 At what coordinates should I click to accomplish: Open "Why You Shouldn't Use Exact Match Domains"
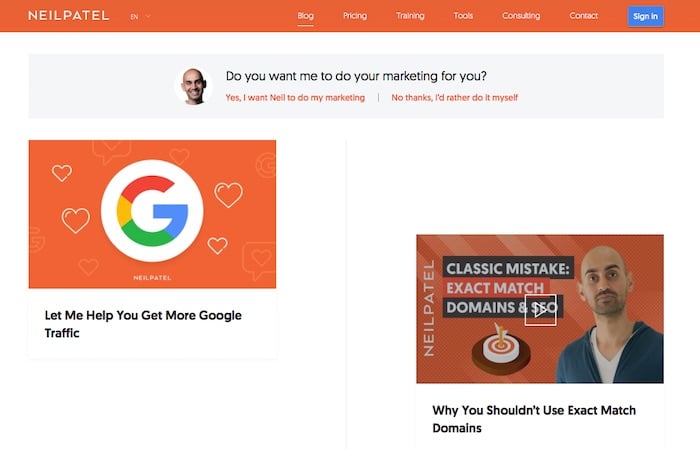tap(534, 419)
